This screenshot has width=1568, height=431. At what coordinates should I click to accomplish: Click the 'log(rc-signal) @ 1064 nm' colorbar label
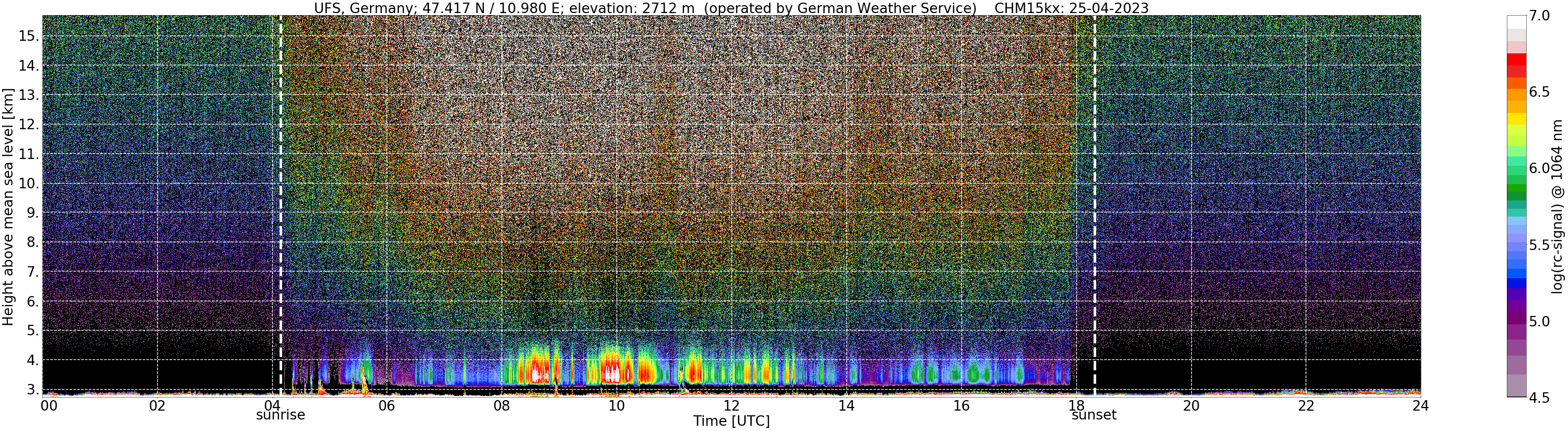point(1557,206)
